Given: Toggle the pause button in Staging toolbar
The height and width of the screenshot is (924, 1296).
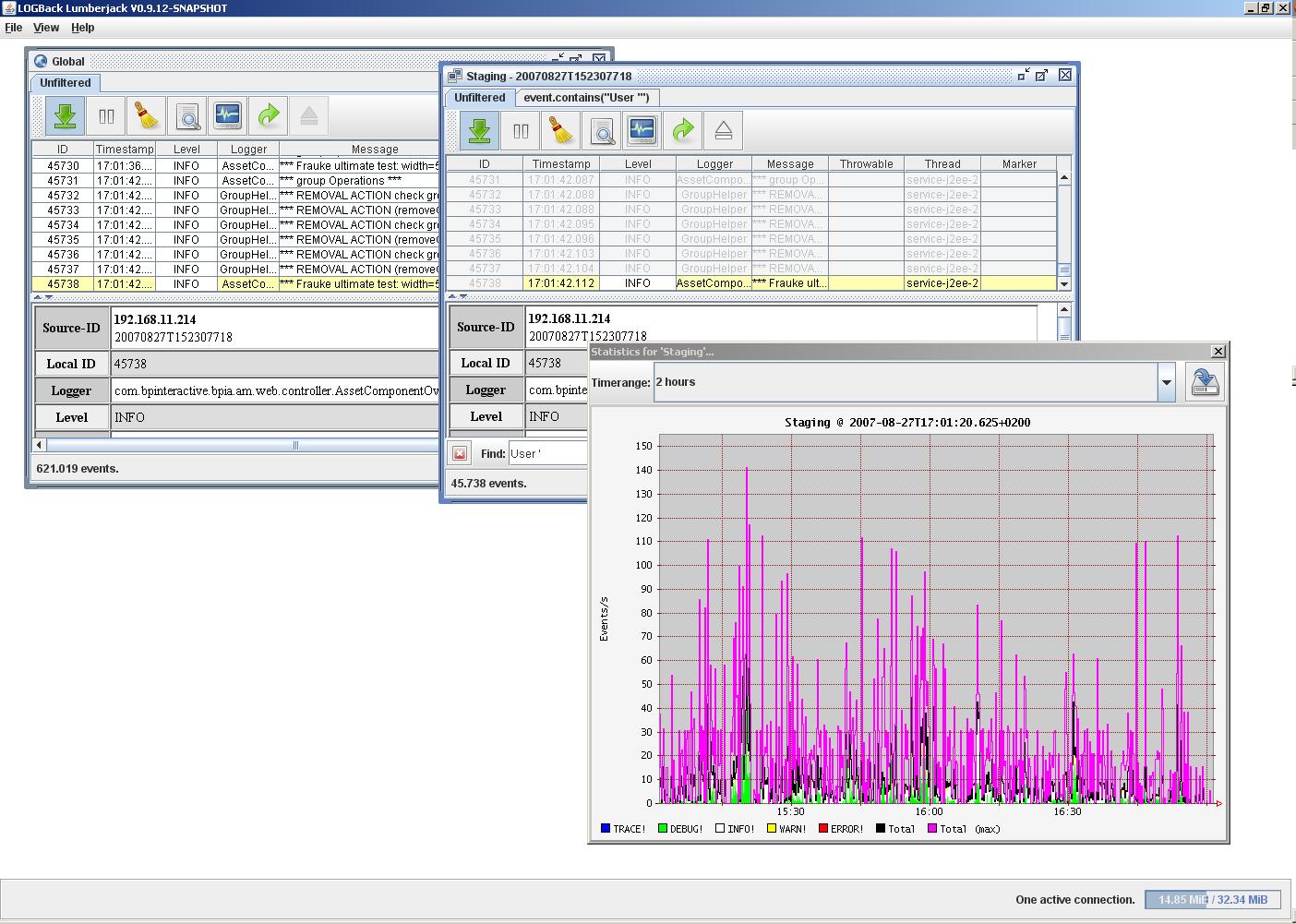Looking at the screenshot, I should coord(521,131).
